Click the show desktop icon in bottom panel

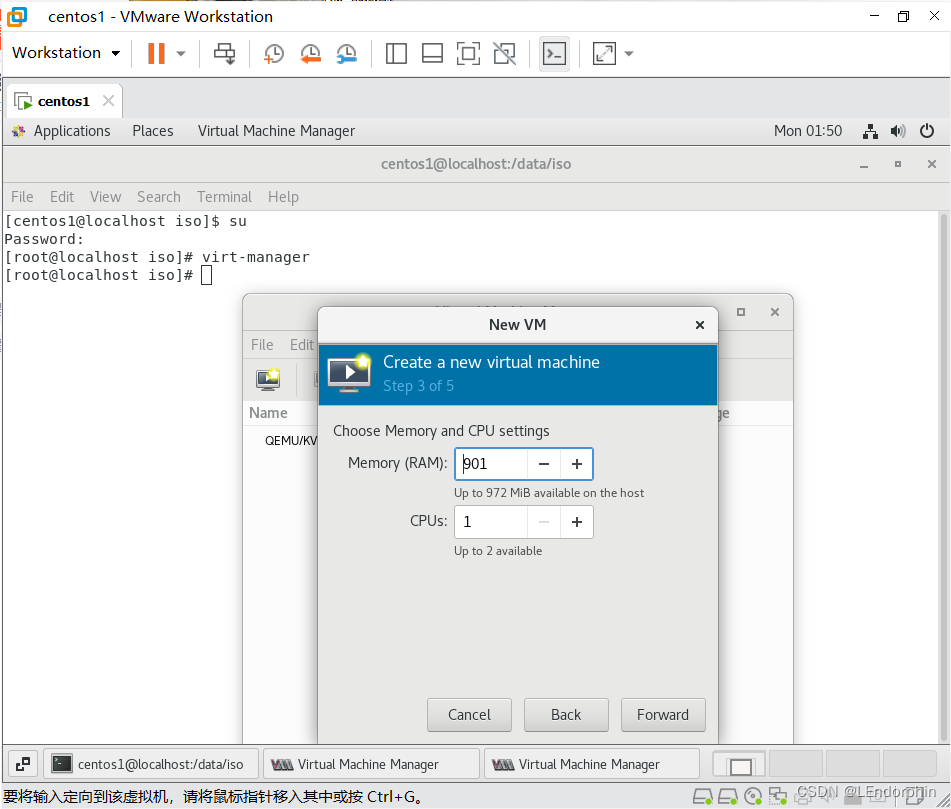click(x=23, y=764)
